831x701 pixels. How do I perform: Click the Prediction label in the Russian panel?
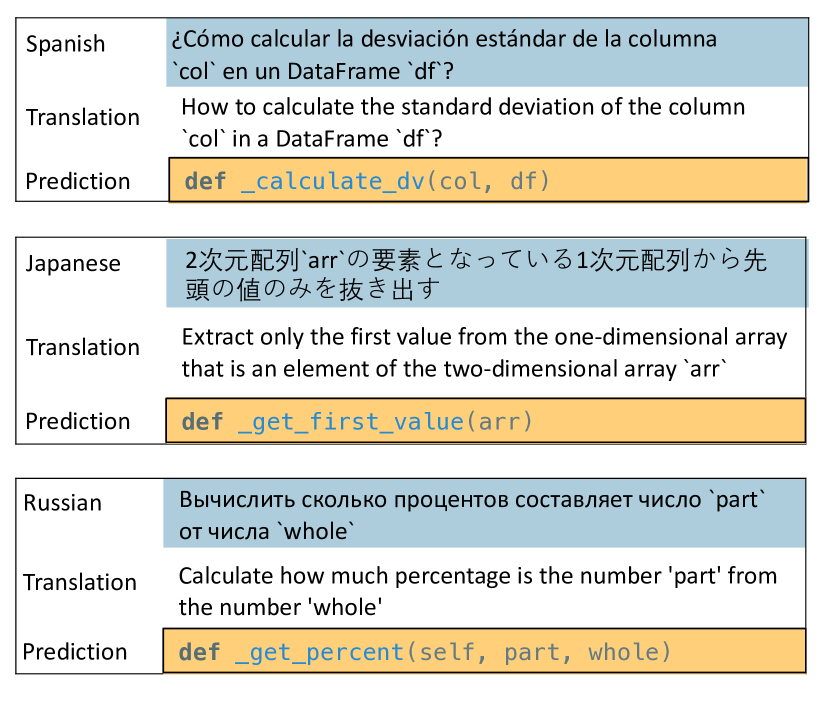76,652
